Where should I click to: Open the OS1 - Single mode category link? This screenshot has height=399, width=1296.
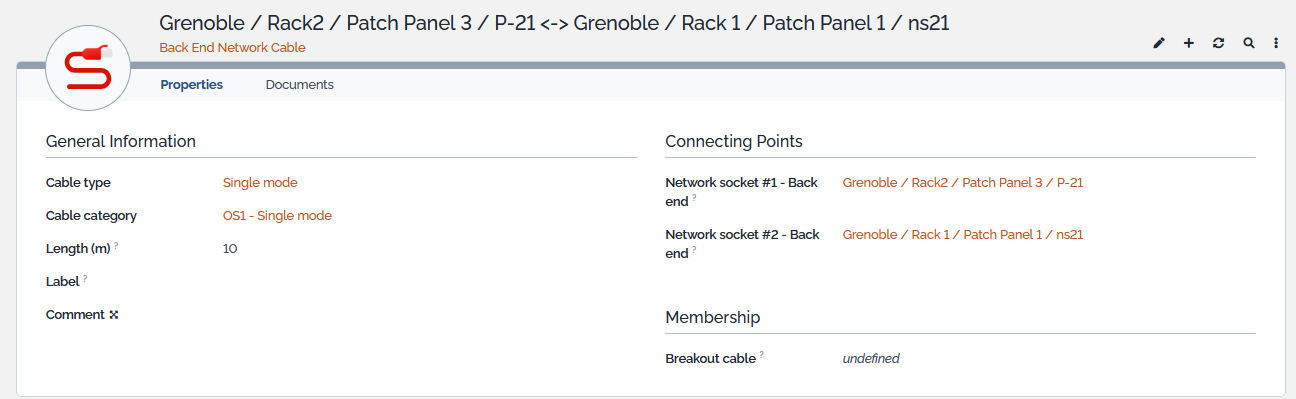277,216
